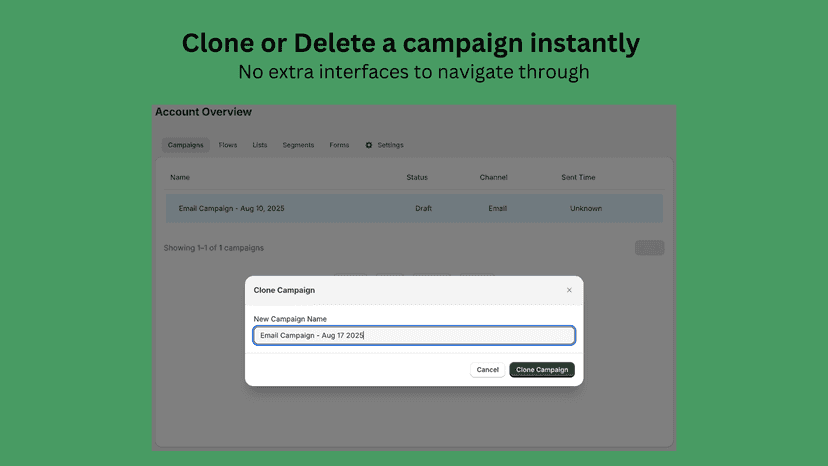The height and width of the screenshot is (466, 828).
Task: Click the 'Unknown' sent time cell
Action: coord(586,208)
